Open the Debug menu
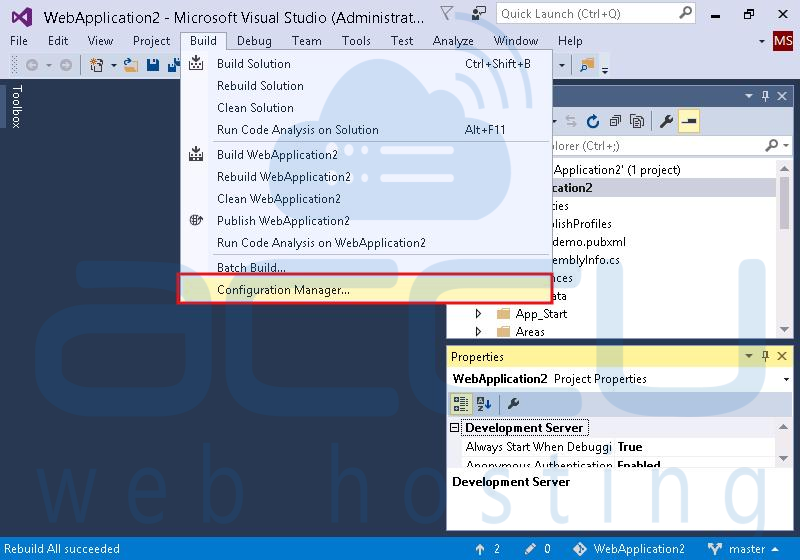The height and width of the screenshot is (560, 800). tap(254, 41)
